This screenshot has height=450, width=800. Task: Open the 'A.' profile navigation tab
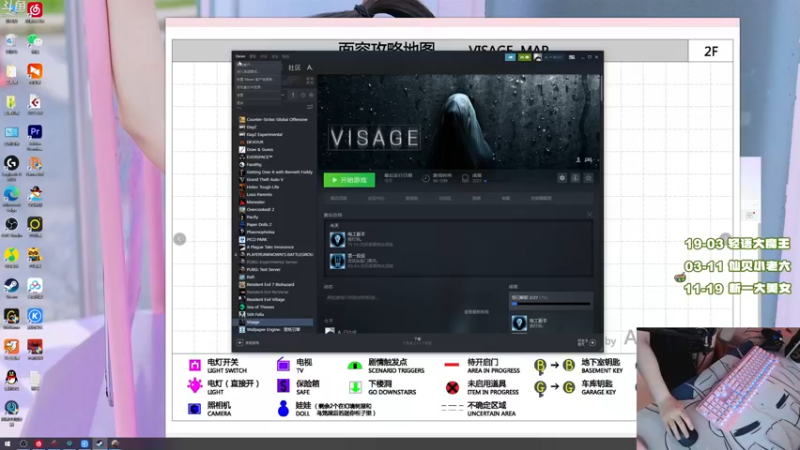[x=309, y=67]
